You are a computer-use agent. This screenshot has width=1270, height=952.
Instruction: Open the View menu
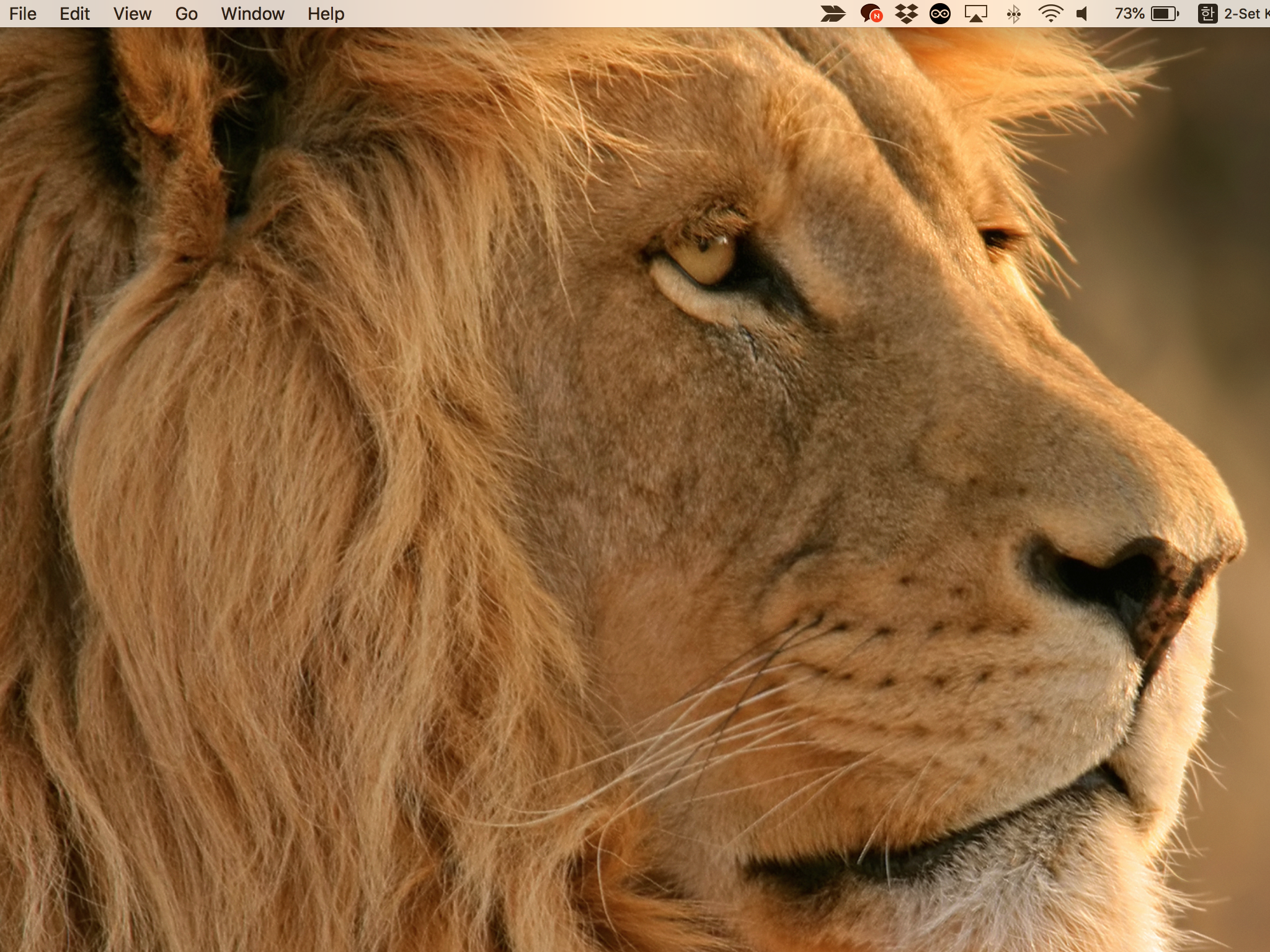[x=132, y=14]
